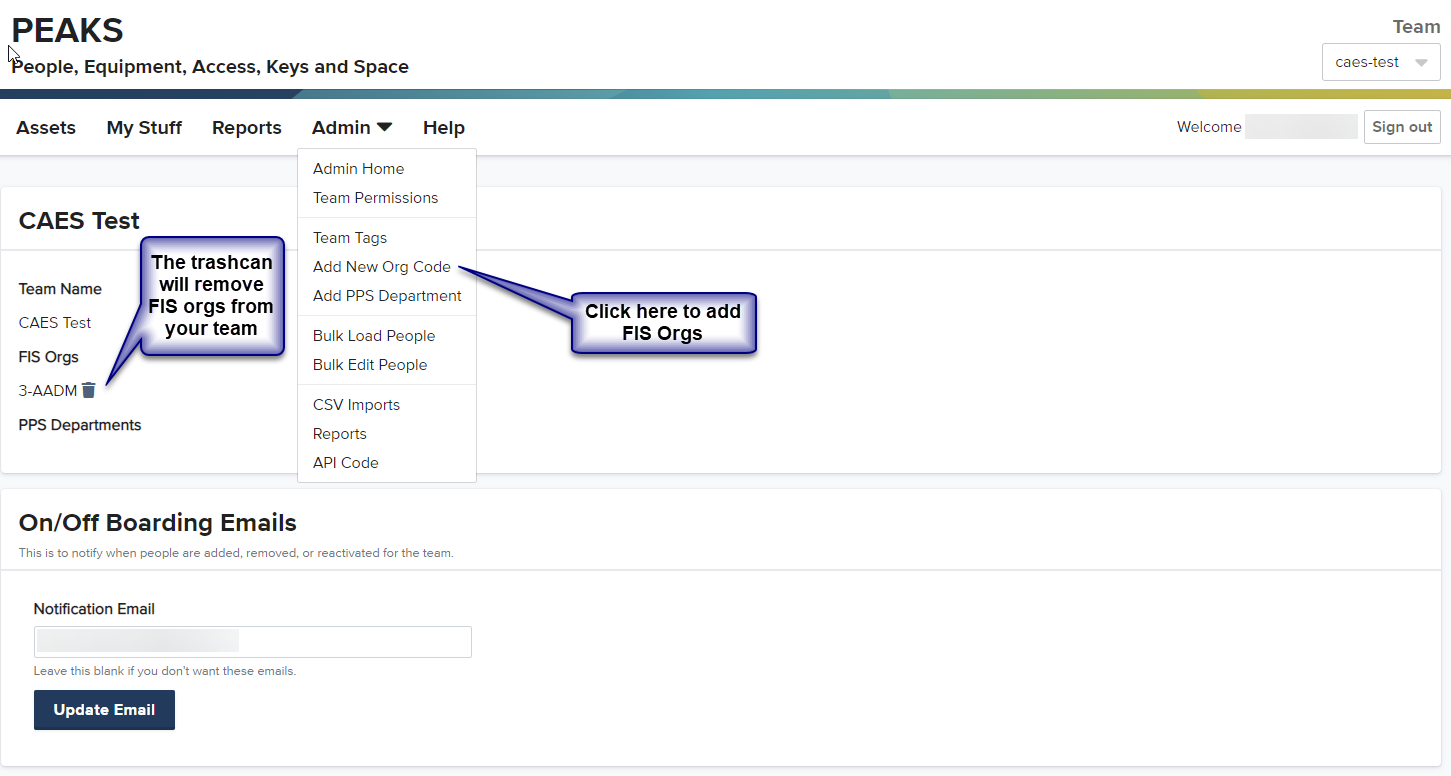This screenshot has height=776, width=1451.
Task: Select Add New Org Code
Action: point(381,267)
